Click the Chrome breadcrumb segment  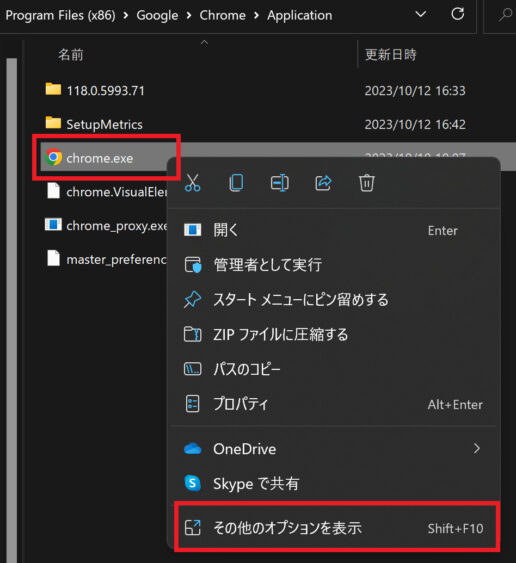(223, 15)
